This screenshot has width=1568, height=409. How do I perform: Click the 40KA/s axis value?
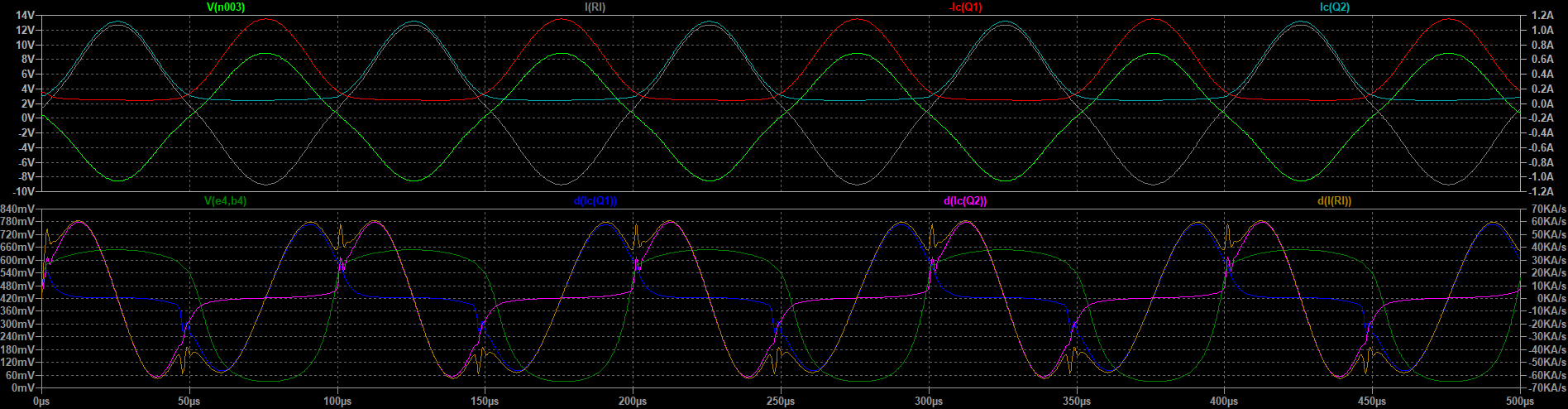click(x=1546, y=247)
